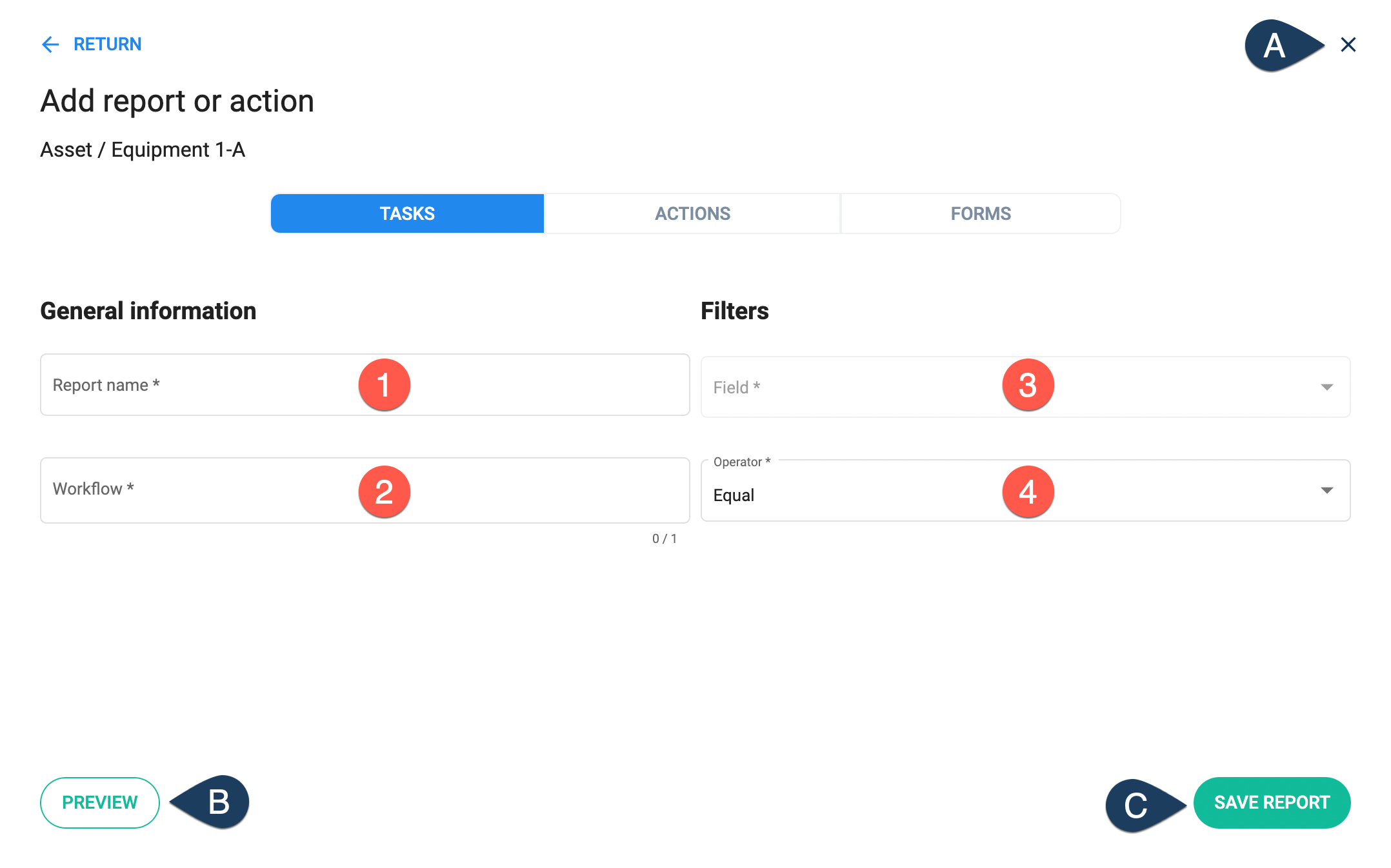The image size is (1391, 868).
Task: Close the dialog with the X icon
Action: click(1348, 44)
